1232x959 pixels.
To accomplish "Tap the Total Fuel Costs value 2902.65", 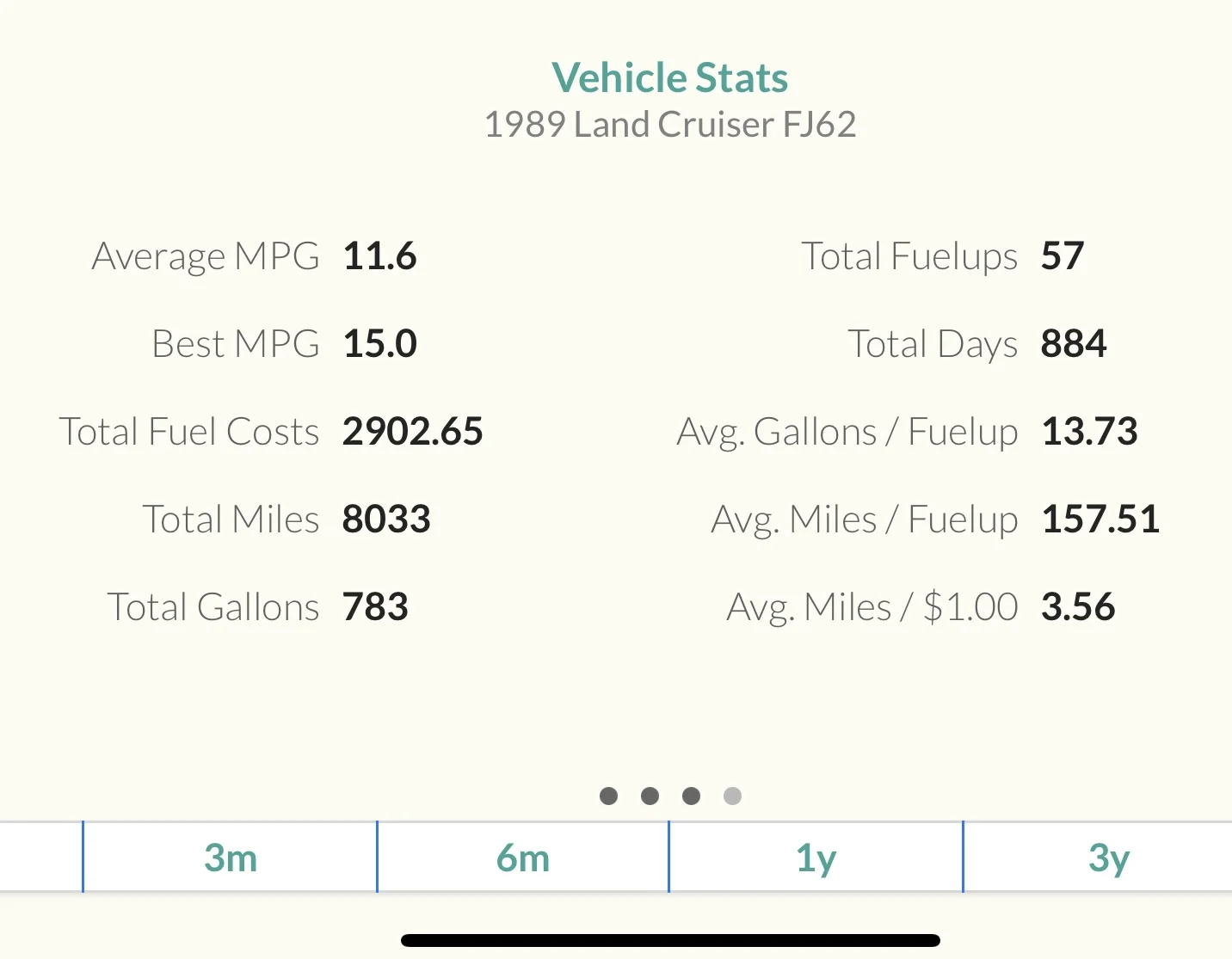I will click(x=413, y=432).
